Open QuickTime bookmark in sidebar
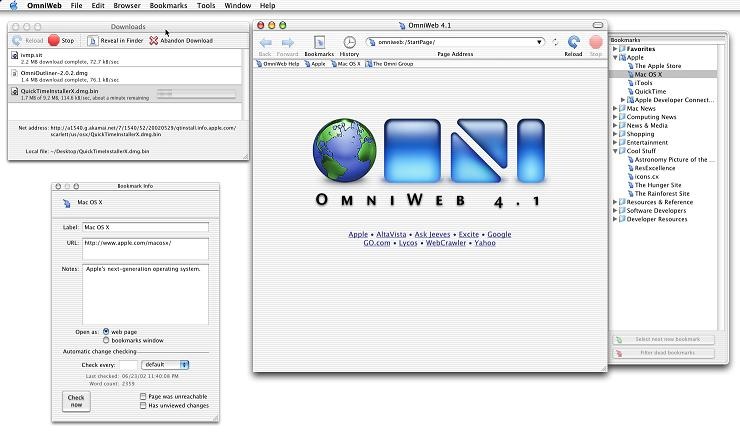Image resolution: width=740 pixels, height=445 pixels. (650, 92)
